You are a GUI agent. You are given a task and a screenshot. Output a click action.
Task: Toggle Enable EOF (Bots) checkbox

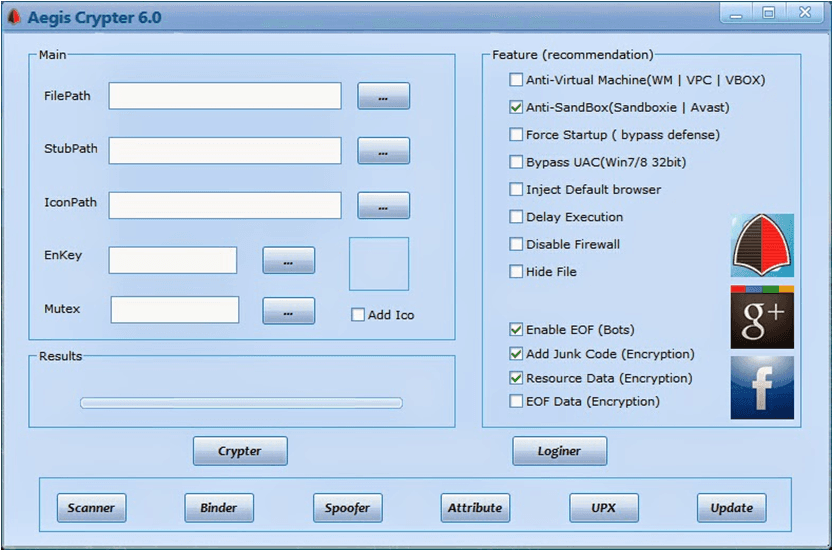click(x=516, y=329)
